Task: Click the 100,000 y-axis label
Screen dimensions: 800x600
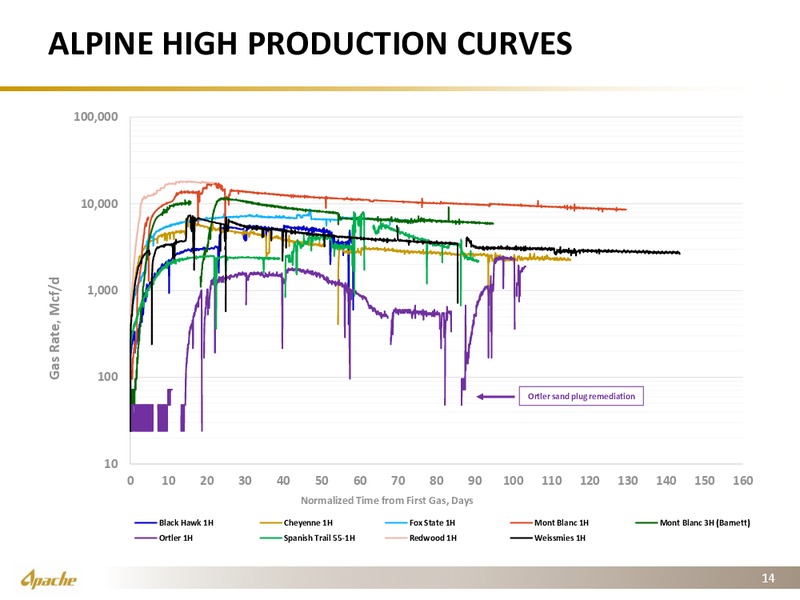Action: coord(96,116)
